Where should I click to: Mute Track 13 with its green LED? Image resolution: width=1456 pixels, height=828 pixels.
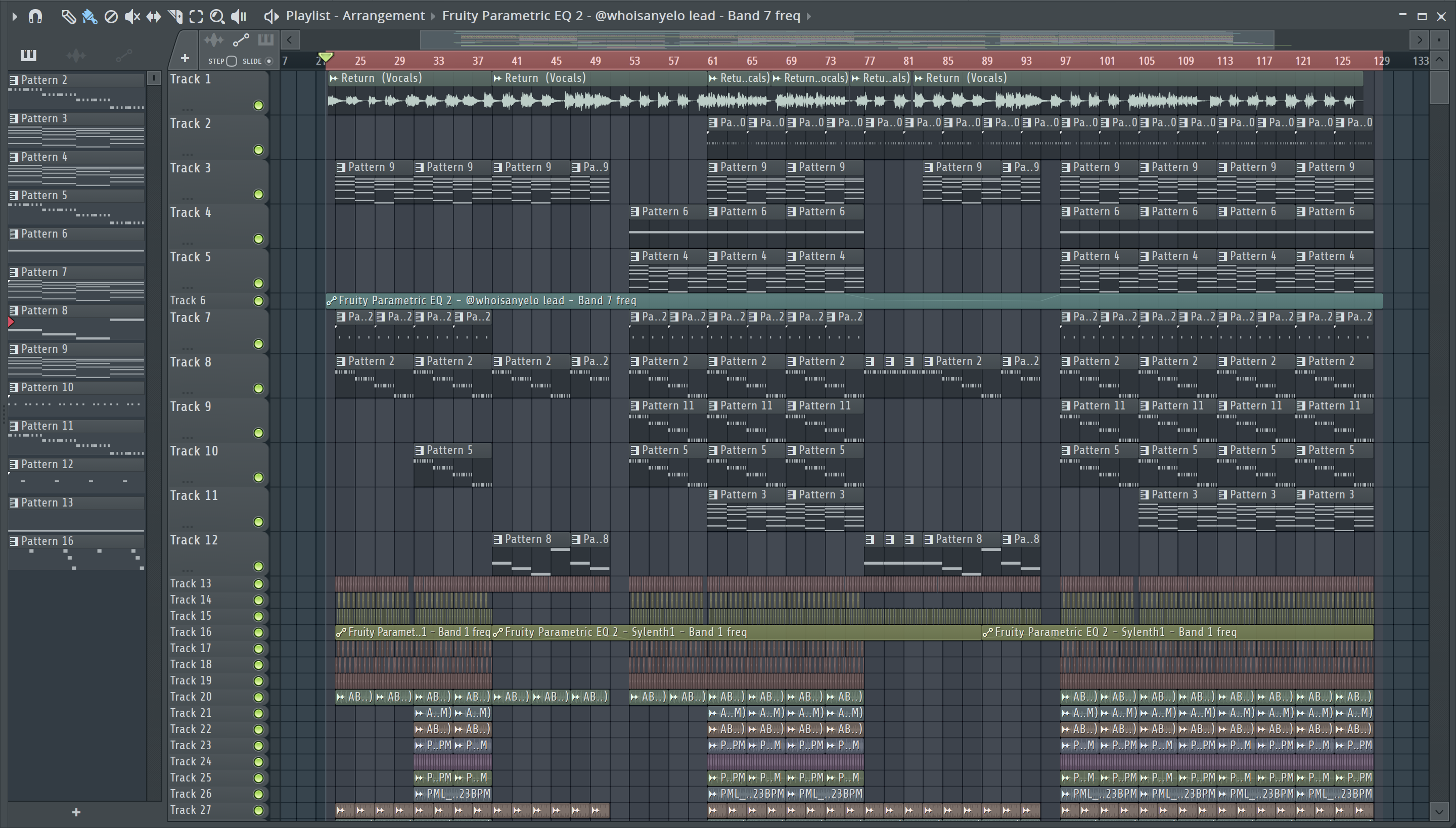tap(258, 583)
